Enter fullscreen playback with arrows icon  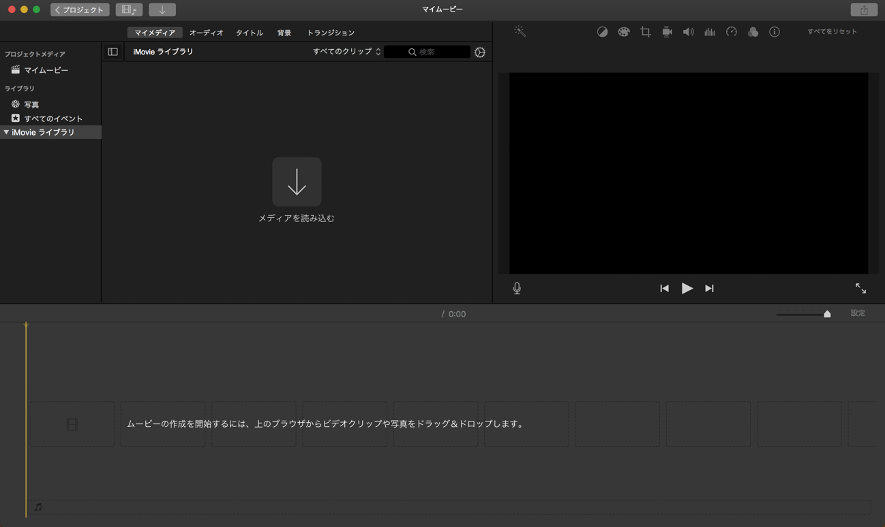(861, 288)
